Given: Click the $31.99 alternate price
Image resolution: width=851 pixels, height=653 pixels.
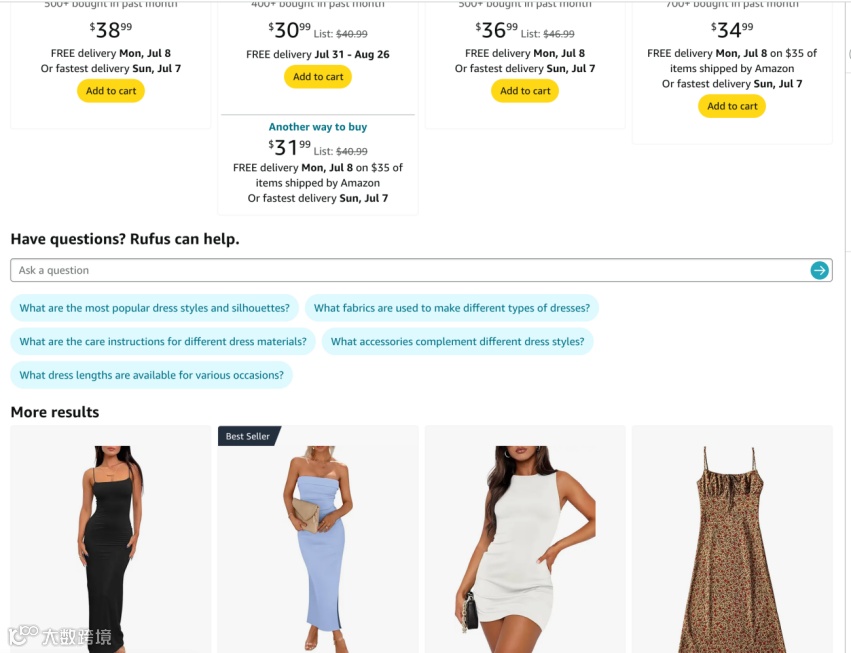Looking at the screenshot, I should [289, 147].
